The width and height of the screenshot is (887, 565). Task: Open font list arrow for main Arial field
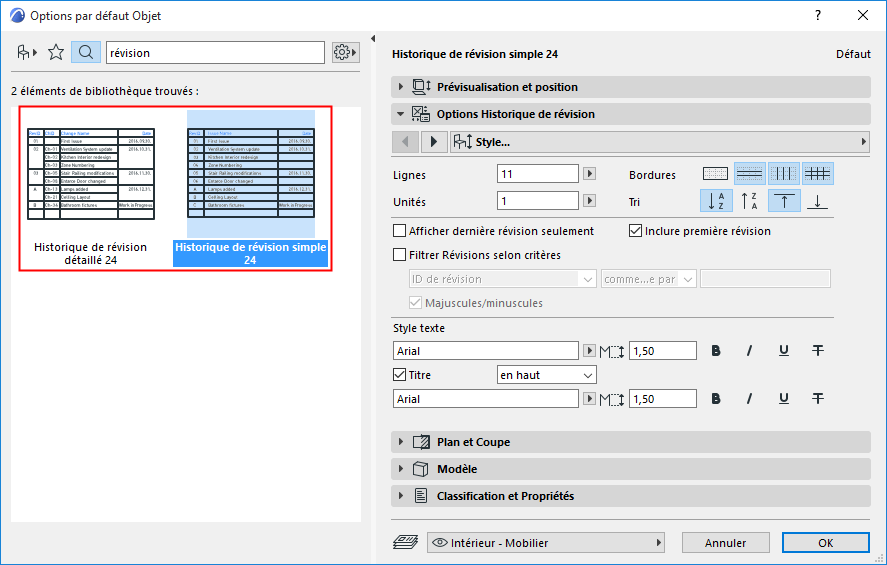click(x=589, y=351)
